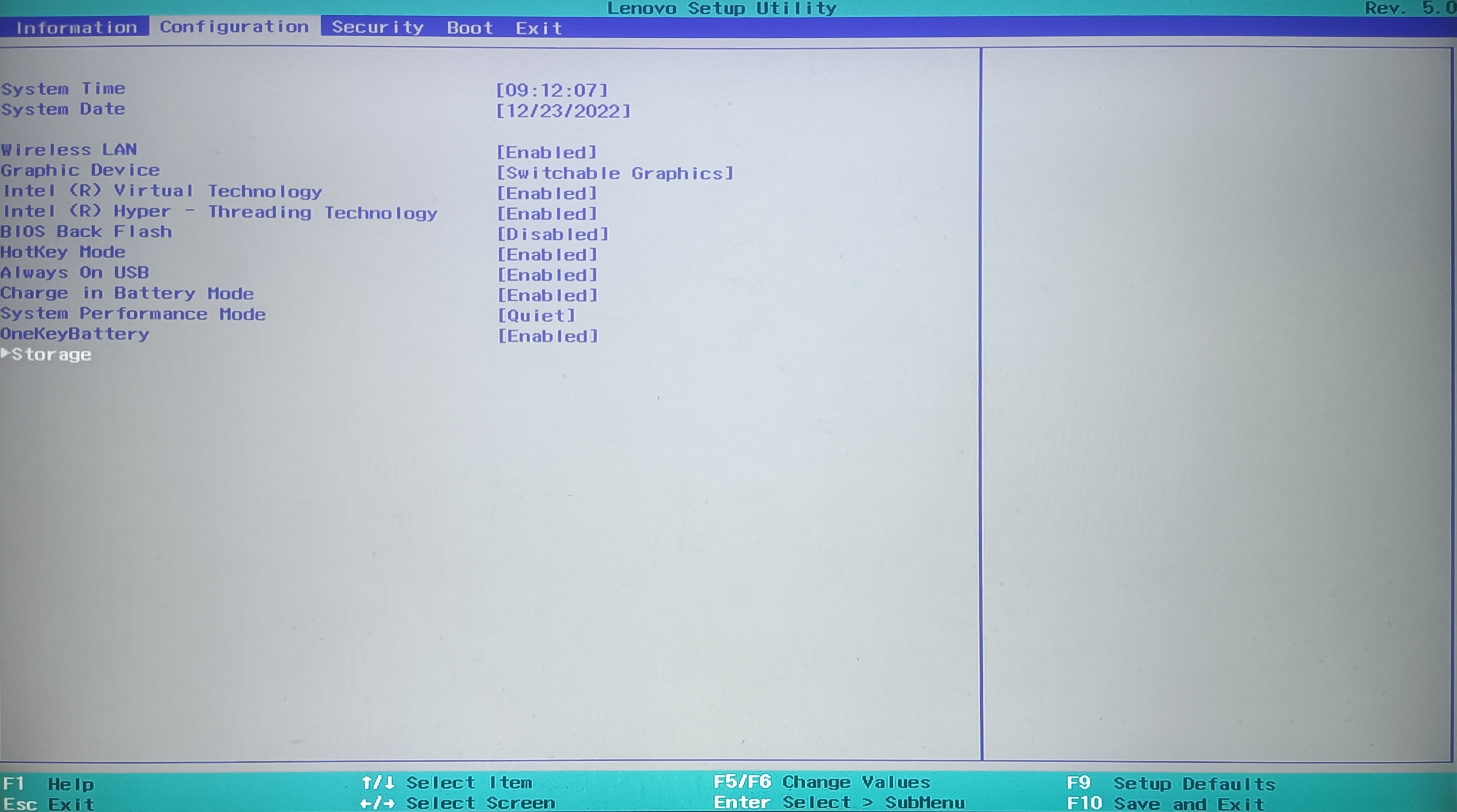Toggle Intel Hyper-Threading Technology setting
1457x812 pixels.
click(547, 213)
